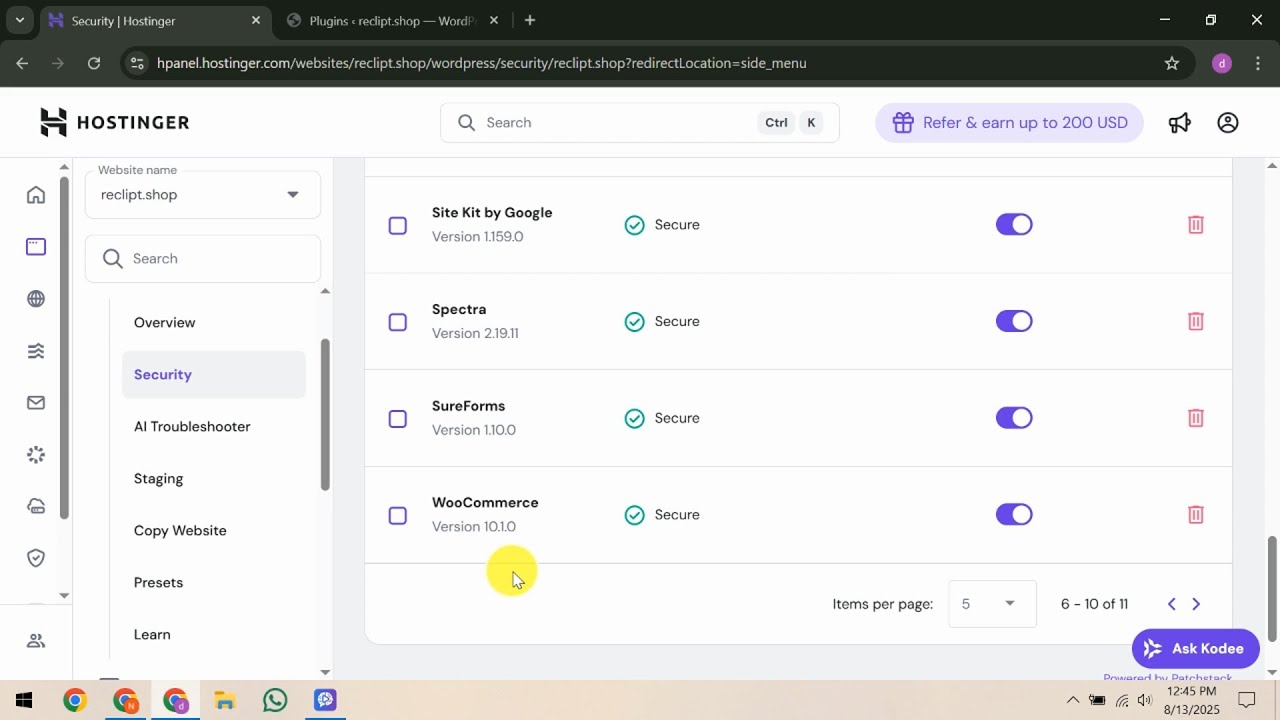Image resolution: width=1280 pixels, height=720 pixels.
Task: Select the SureForms checkbox
Action: 398,419
